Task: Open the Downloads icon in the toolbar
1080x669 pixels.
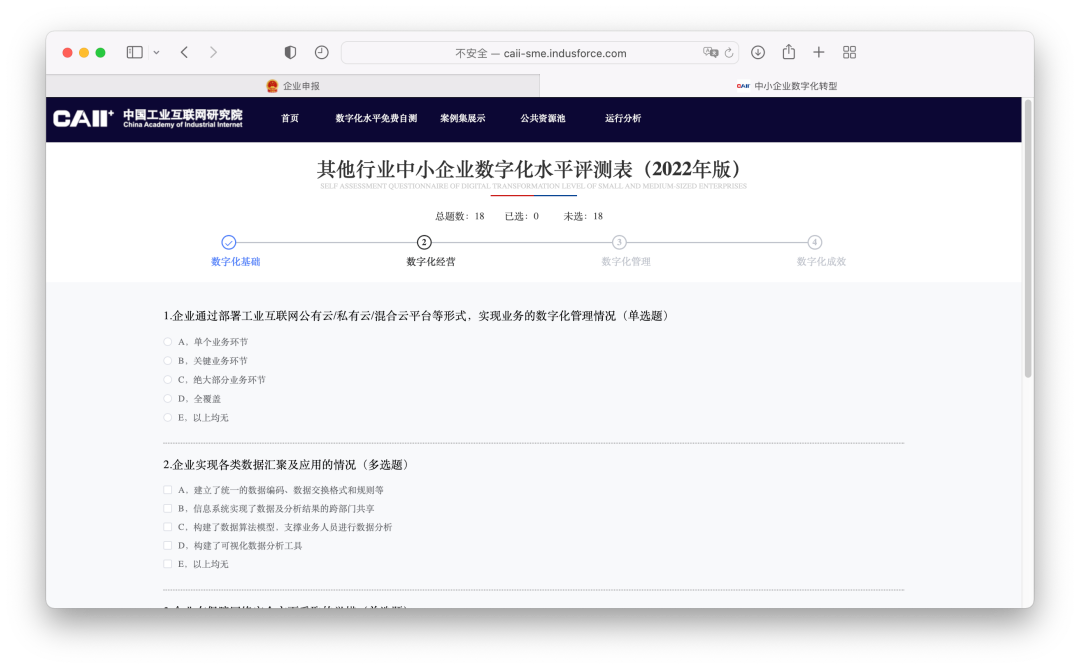Action: 759,51
